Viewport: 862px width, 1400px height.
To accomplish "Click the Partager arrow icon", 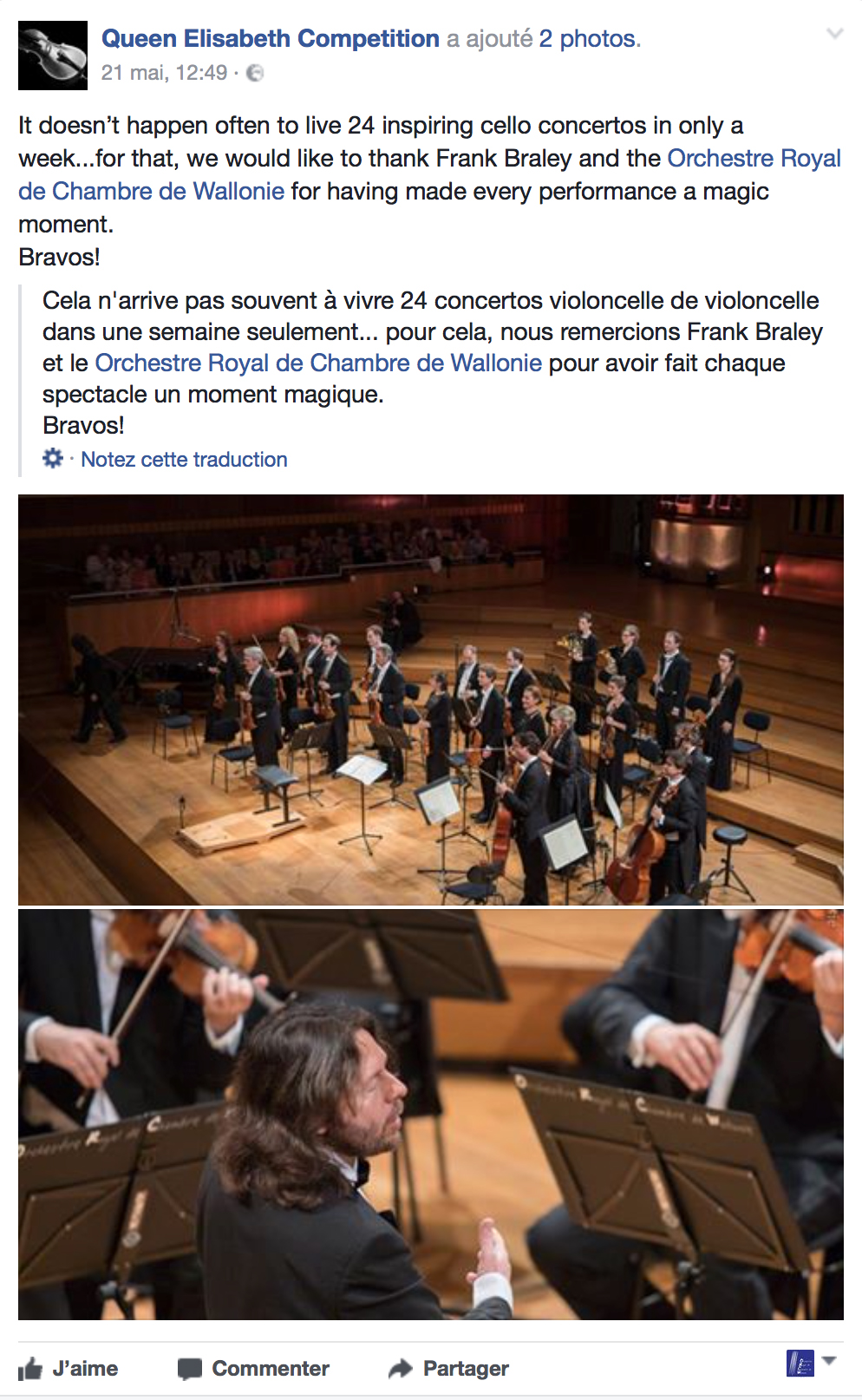I will (400, 1369).
